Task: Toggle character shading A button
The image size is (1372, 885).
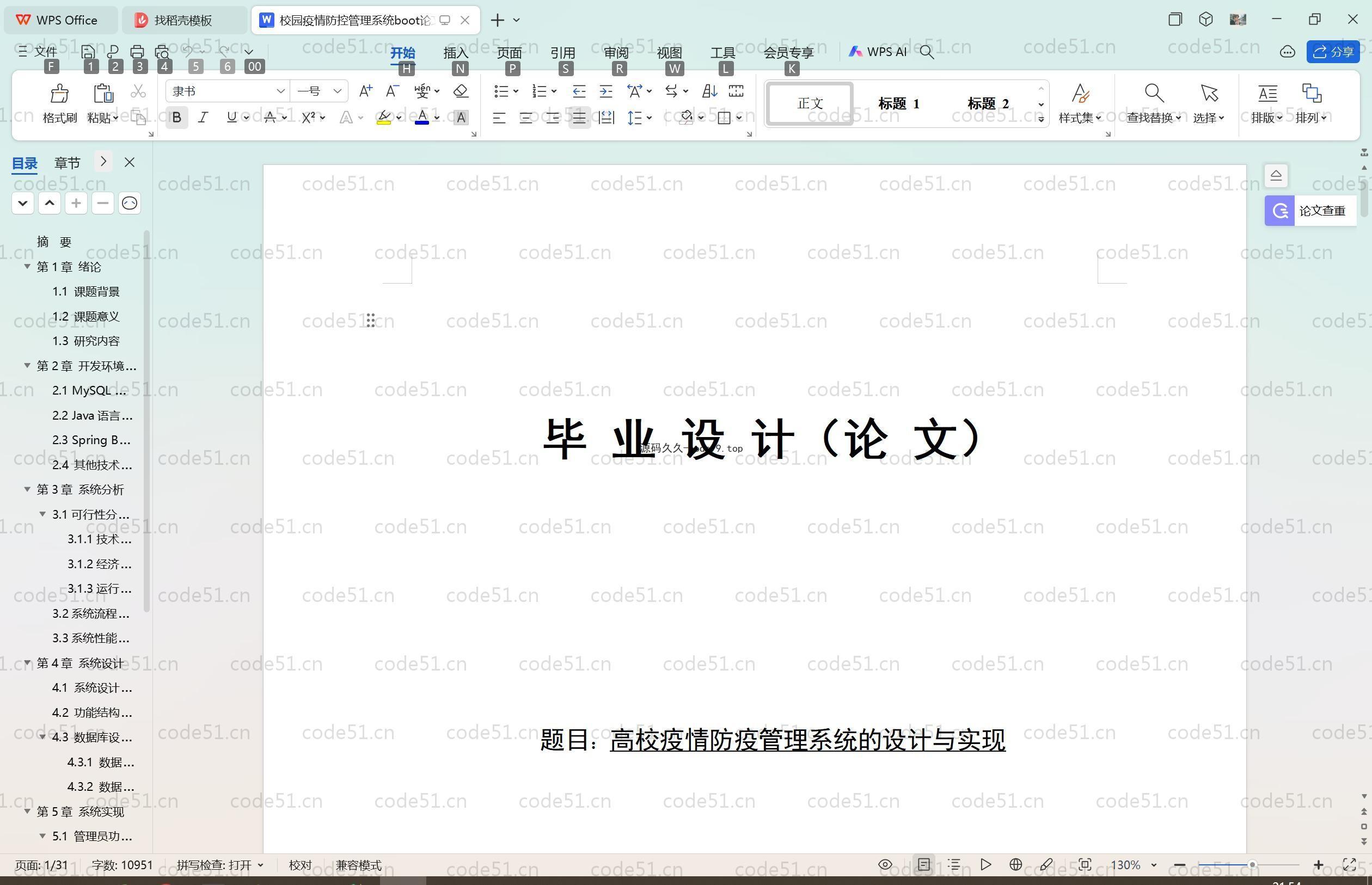Action: coord(461,118)
